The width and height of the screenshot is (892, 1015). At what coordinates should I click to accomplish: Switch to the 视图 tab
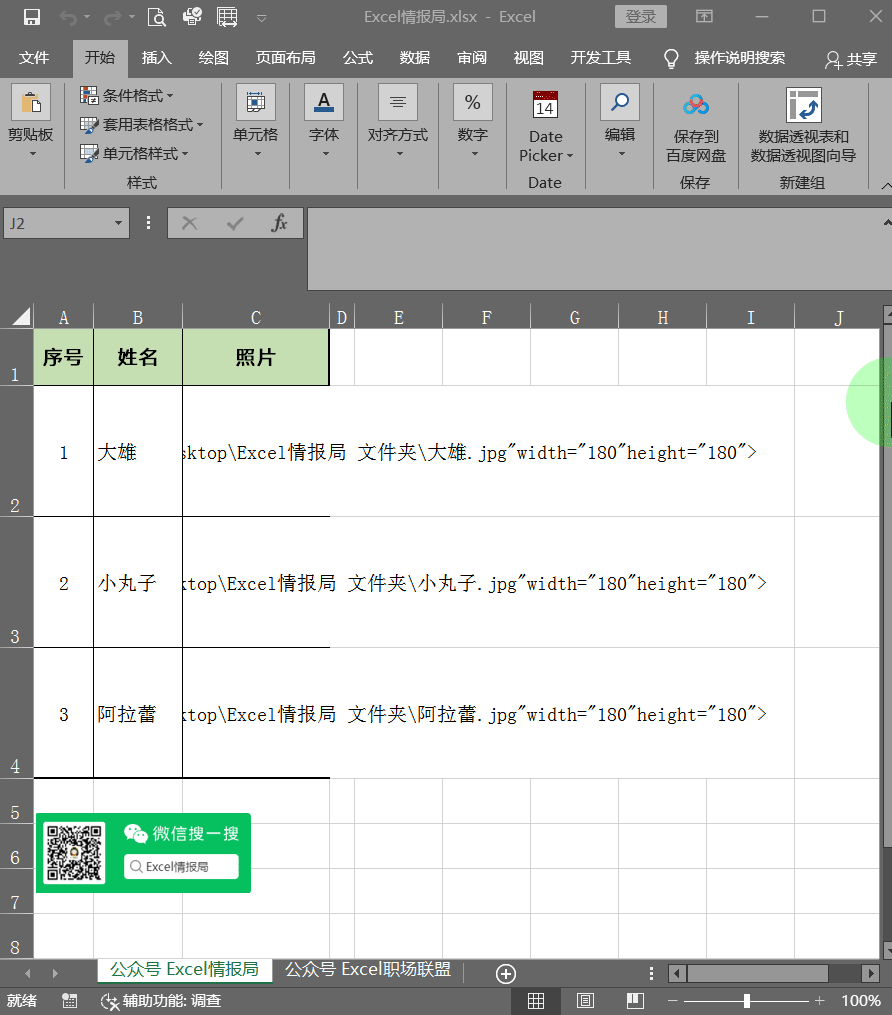click(529, 58)
